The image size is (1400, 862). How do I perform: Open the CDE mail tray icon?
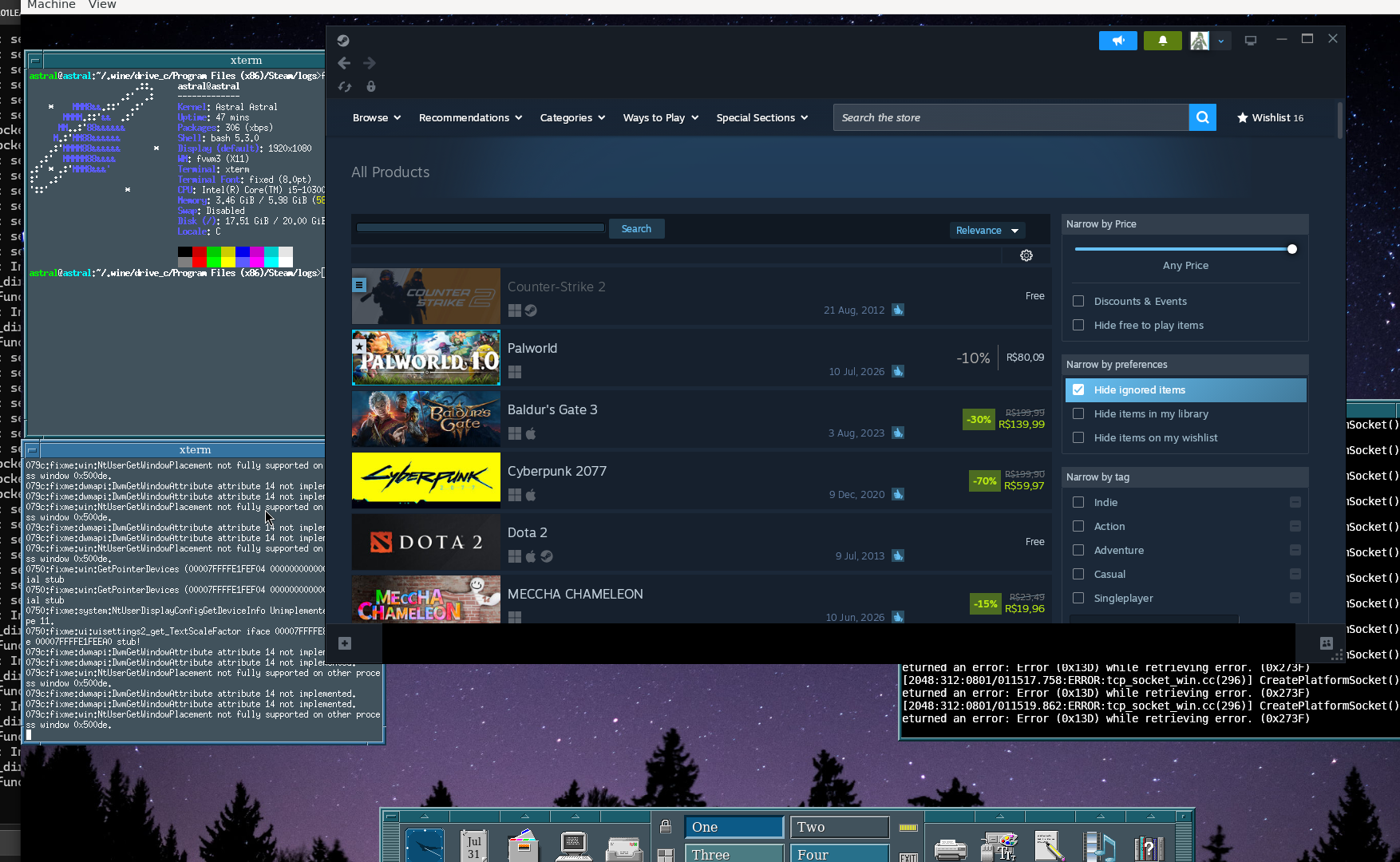(624, 848)
